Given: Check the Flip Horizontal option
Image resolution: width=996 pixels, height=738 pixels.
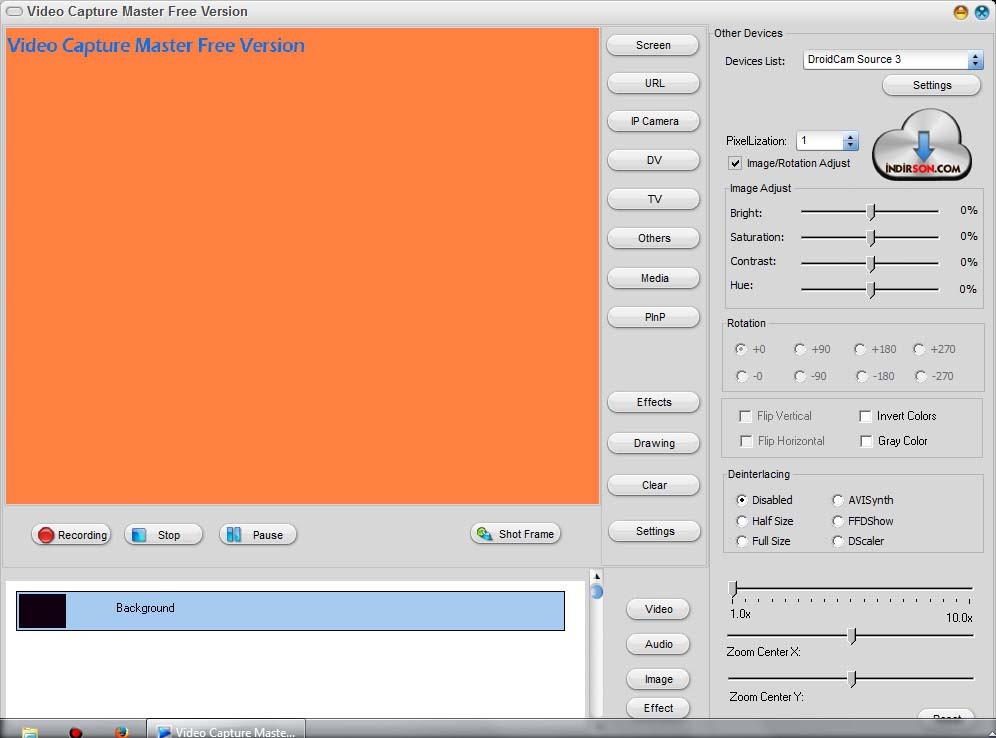Looking at the screenshot, I should click(x=746, y=441).
